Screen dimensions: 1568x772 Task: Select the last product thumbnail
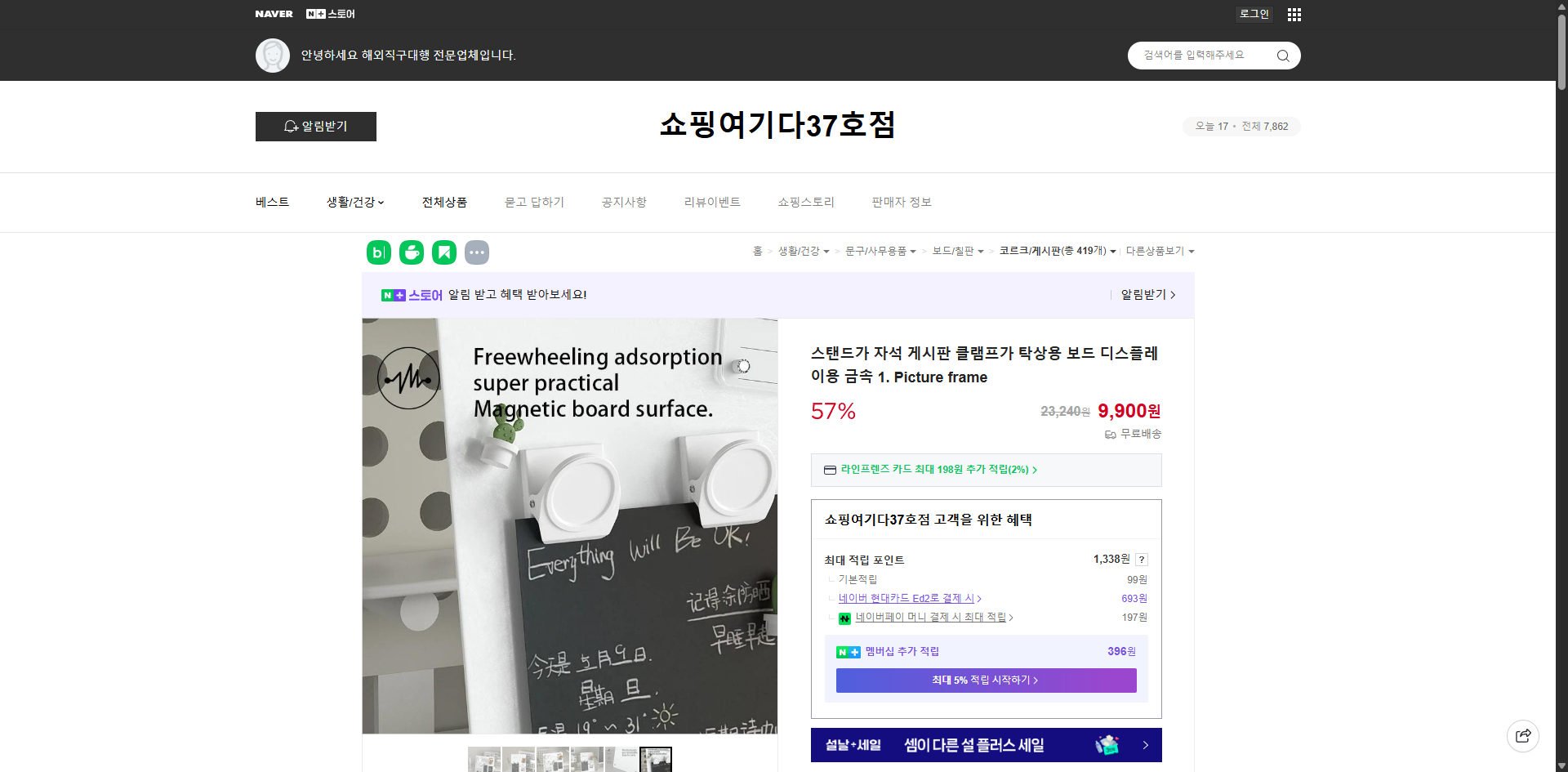click(x=655, y=760)
